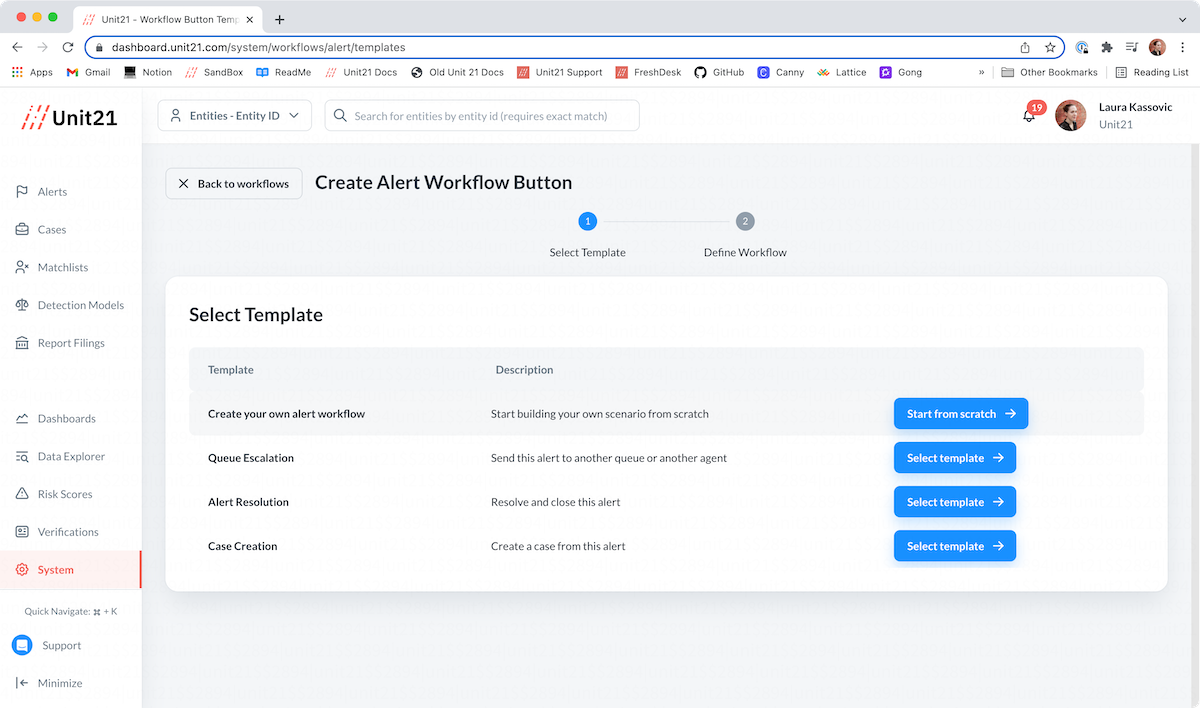Open Canny bookmark
The width and height of the screenshot is (1200, 708).
[780, 72]
